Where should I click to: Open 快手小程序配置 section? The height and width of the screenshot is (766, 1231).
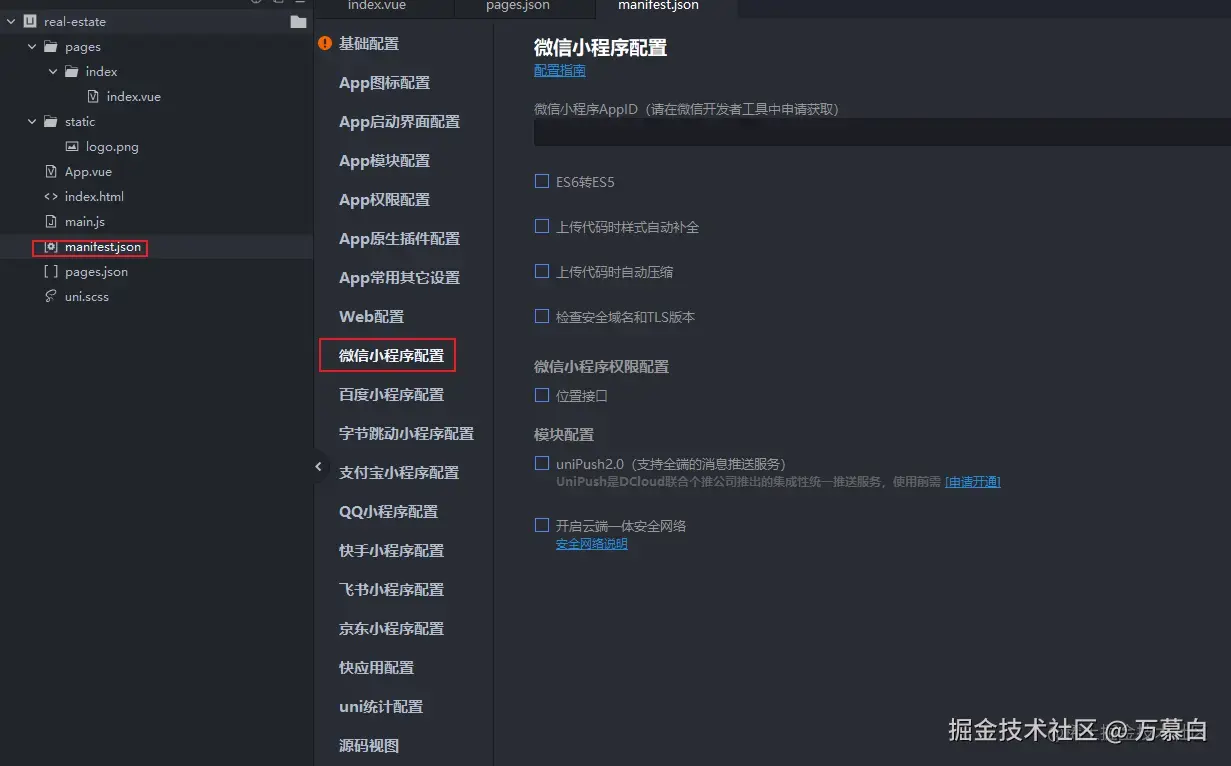(x=391, y=551)
